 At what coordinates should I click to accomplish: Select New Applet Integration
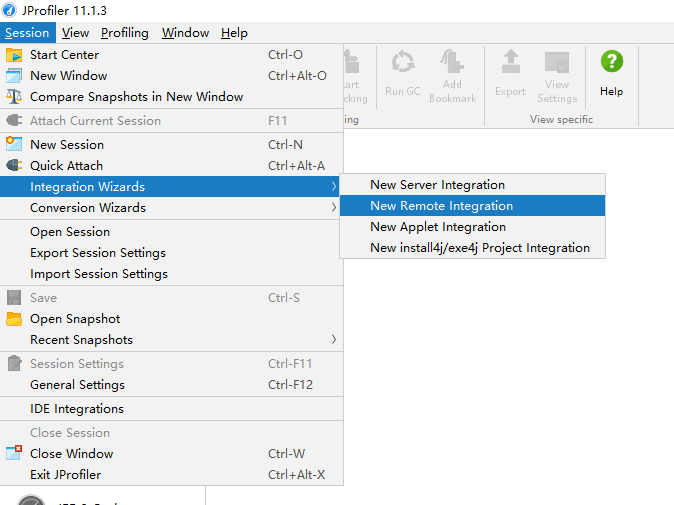[x=472, y=226]
